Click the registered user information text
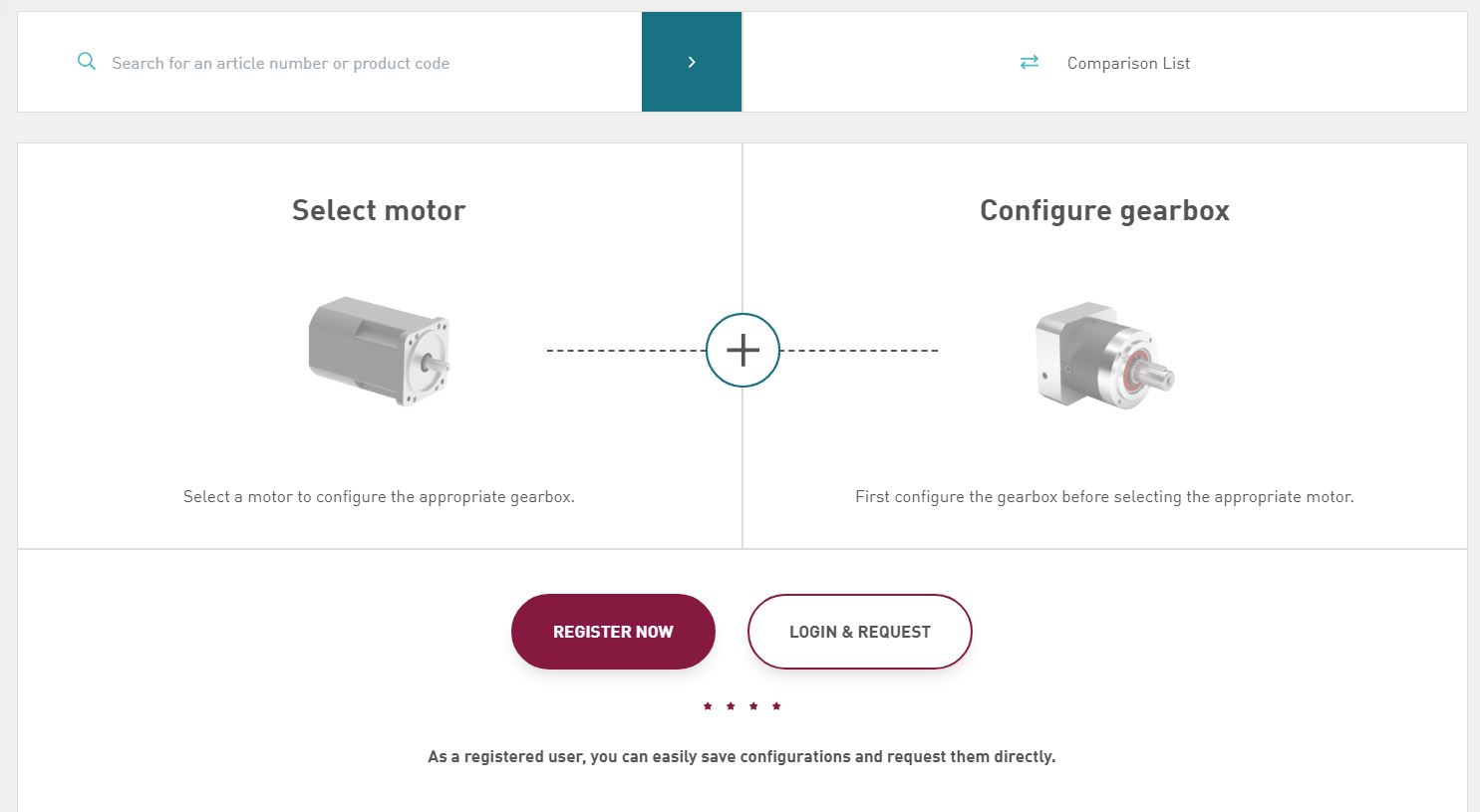 tap(741, 756)
